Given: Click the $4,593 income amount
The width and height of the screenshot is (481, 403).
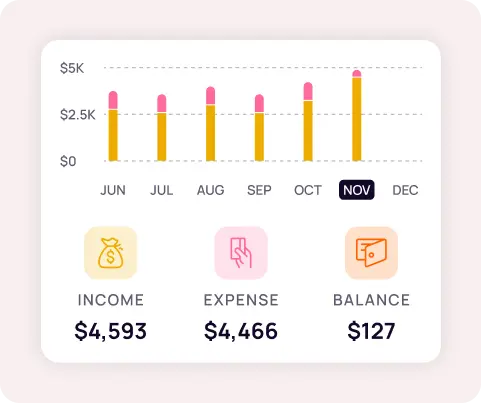Looking at the screenshot, I should (111, 331).
